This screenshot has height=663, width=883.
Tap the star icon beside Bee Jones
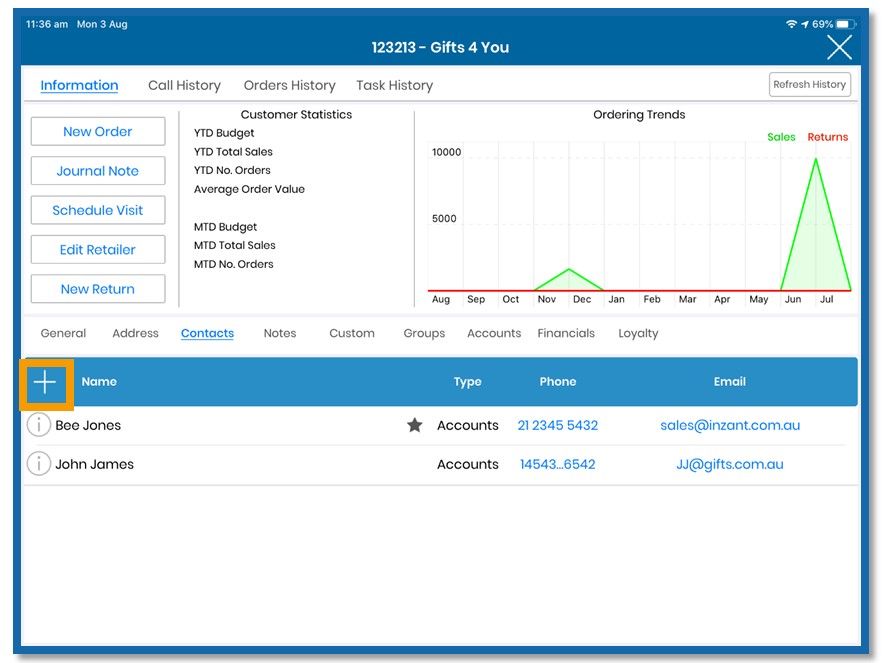point(414,425)
